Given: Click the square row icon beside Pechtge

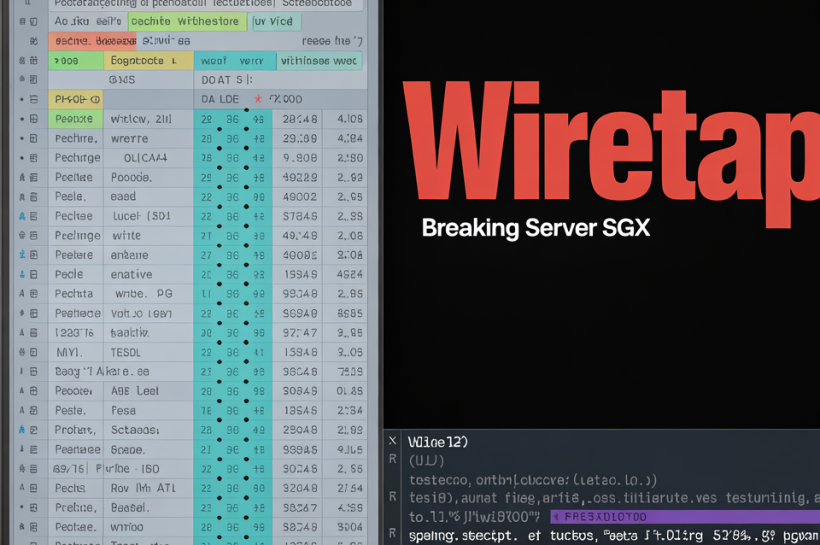Looking at the screenshot, I should 33,158.
